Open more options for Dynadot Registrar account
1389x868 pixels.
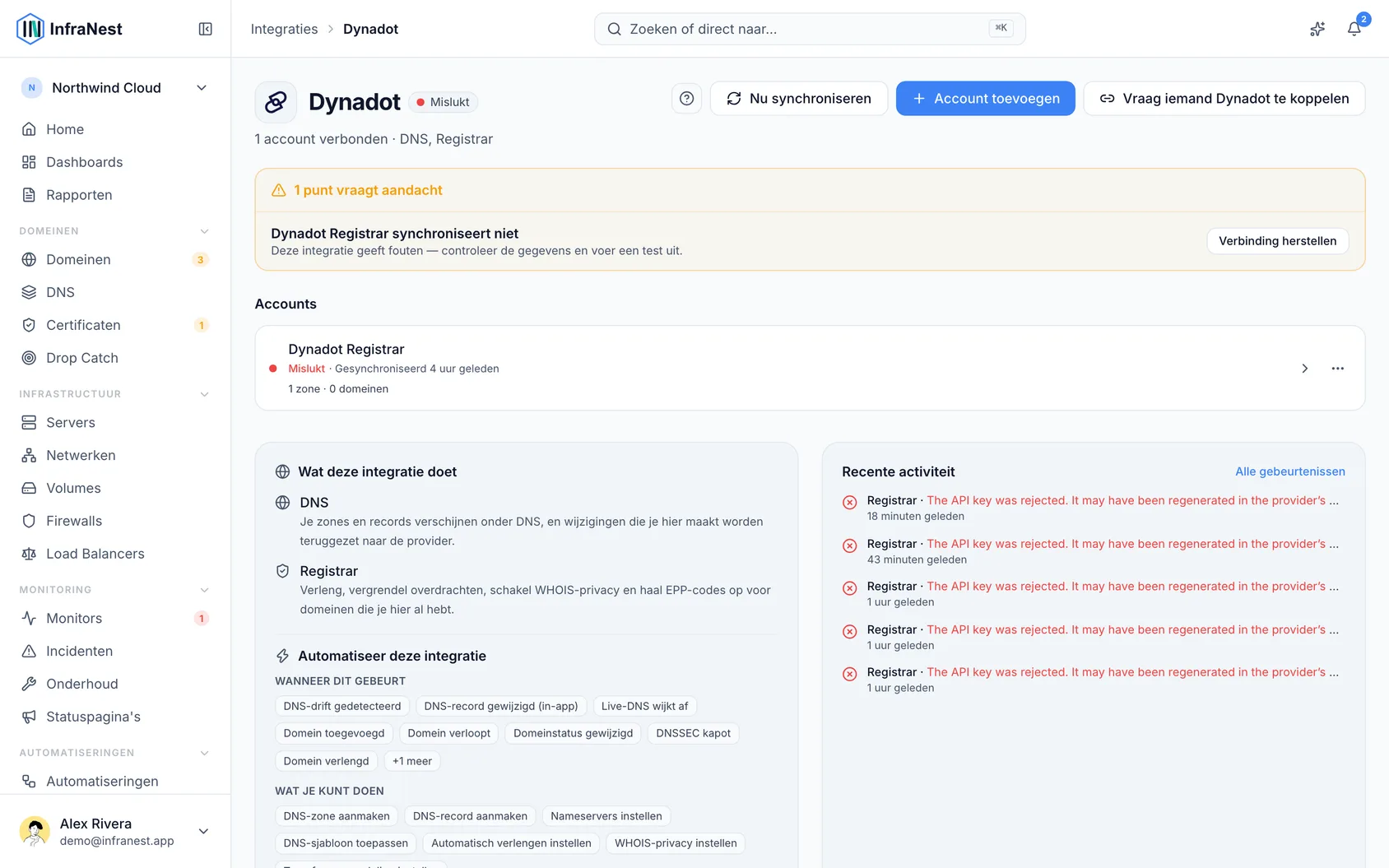pyautogui.click(x=1338, y=369)
